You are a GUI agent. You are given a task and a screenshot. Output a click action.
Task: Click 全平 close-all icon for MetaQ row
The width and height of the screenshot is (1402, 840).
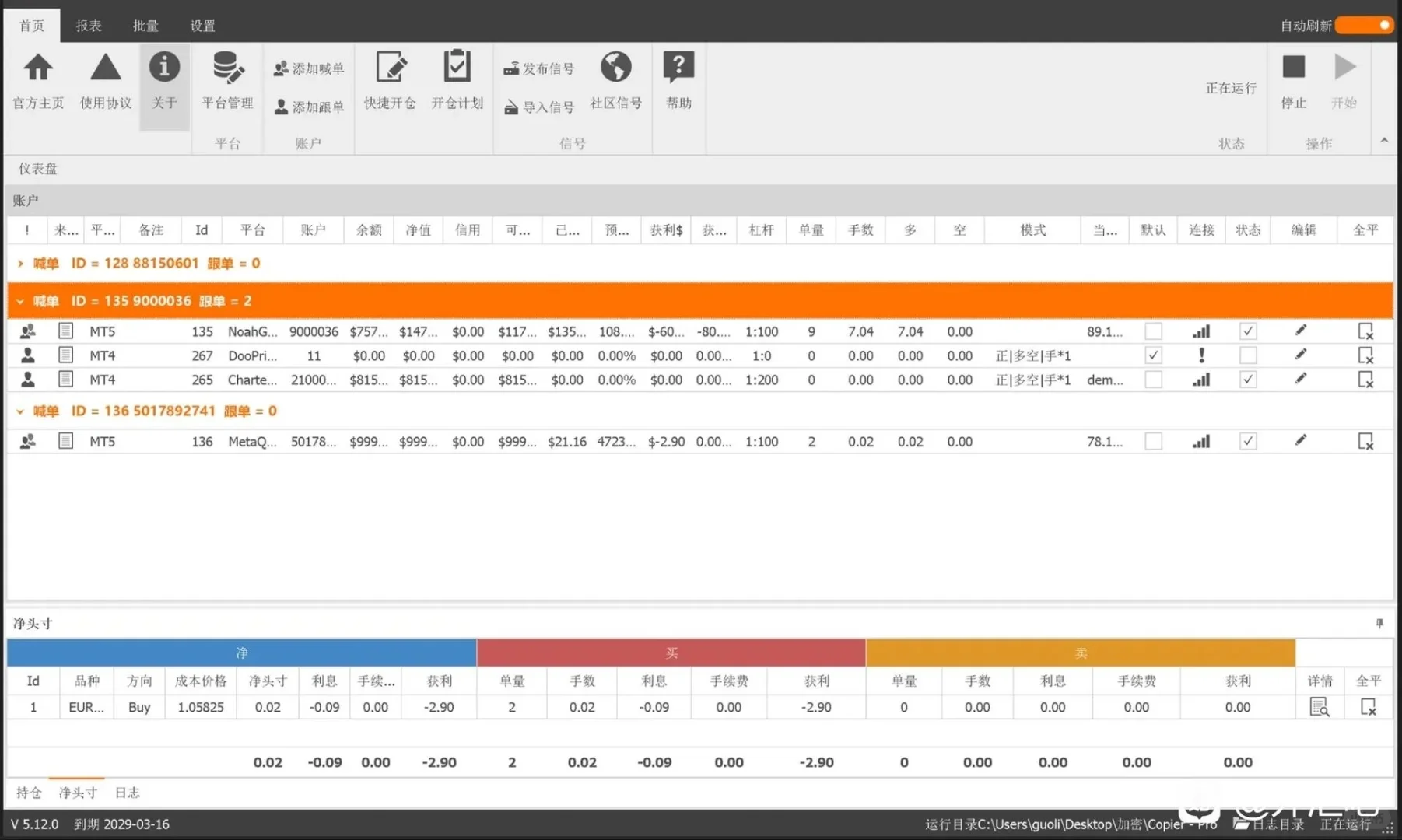click(1365, 441)
